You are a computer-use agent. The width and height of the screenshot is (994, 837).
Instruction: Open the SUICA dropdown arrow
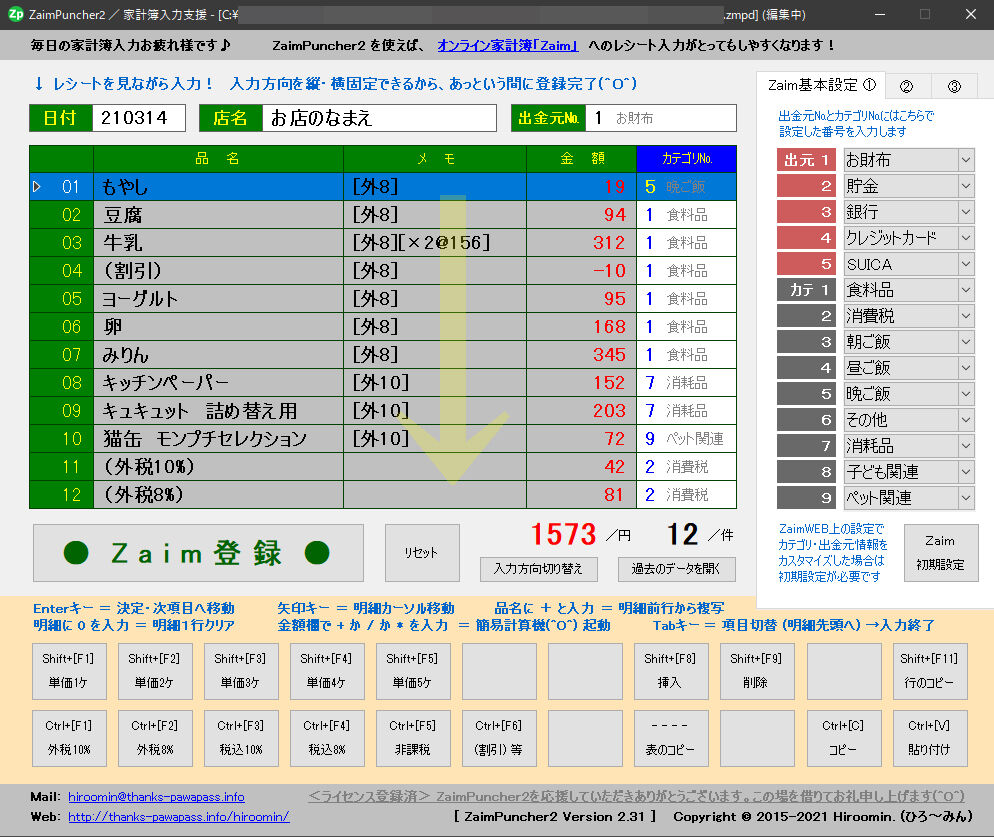[x=965, y=264]
